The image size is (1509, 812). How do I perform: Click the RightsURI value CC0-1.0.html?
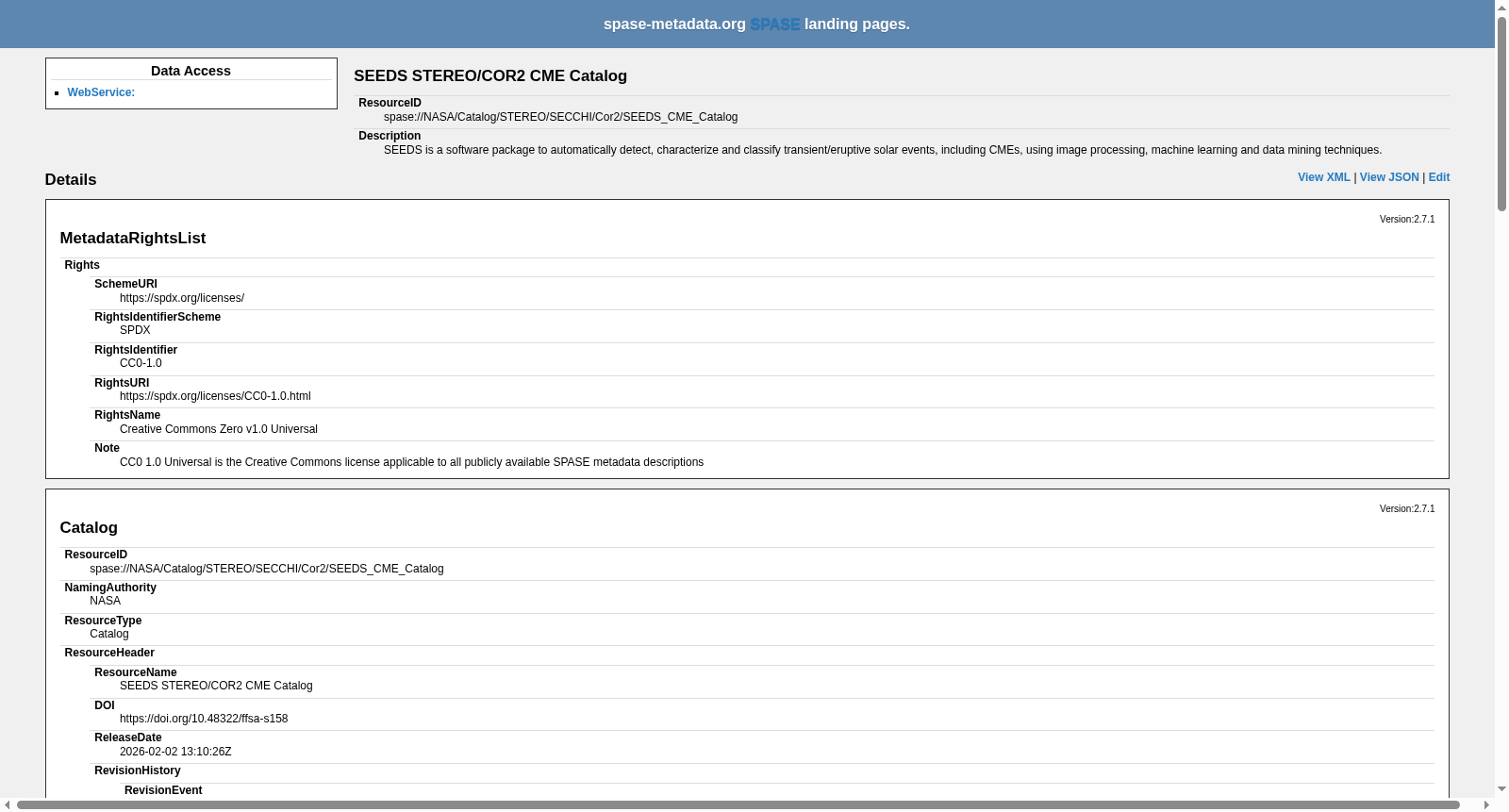215,396
